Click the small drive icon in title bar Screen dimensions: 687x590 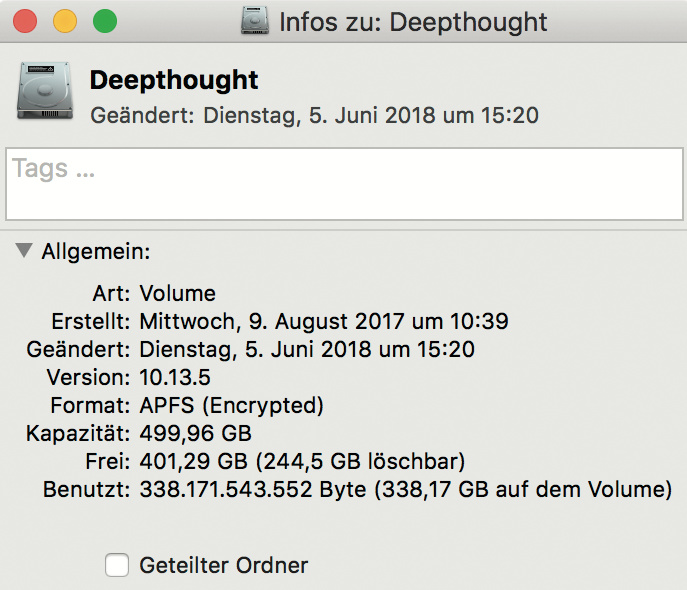(x=256, y=21)
